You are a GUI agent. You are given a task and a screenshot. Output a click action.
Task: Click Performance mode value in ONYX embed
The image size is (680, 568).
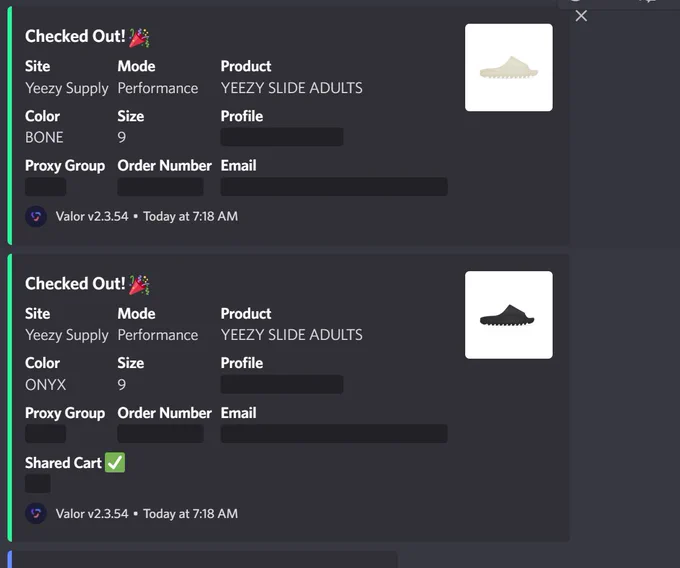[x=158, y=335]
